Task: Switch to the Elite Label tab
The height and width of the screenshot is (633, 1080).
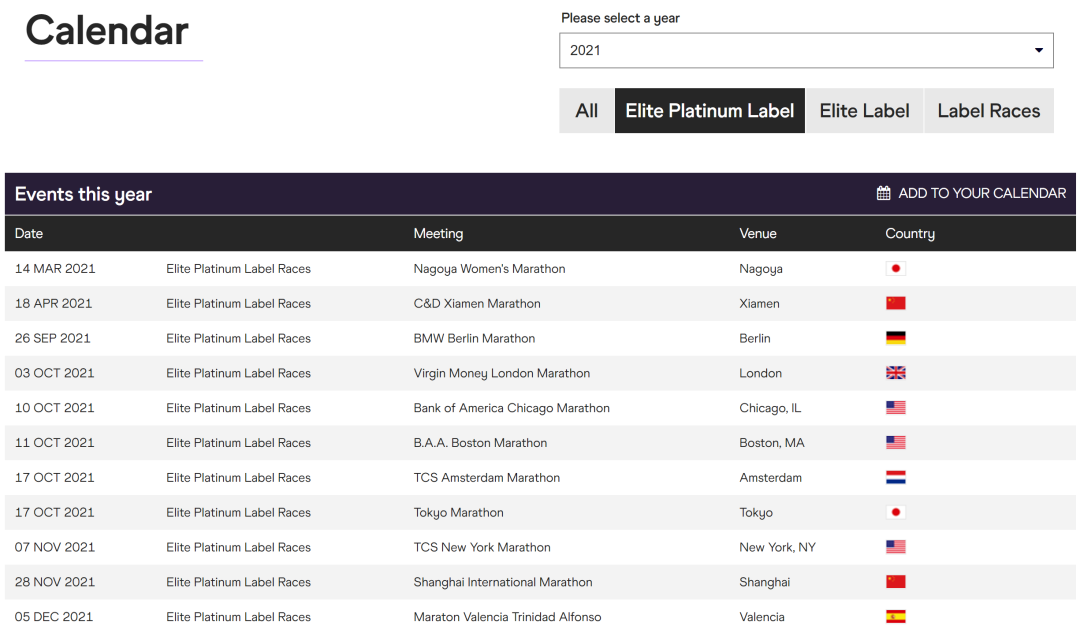Action: click(864, 111)
